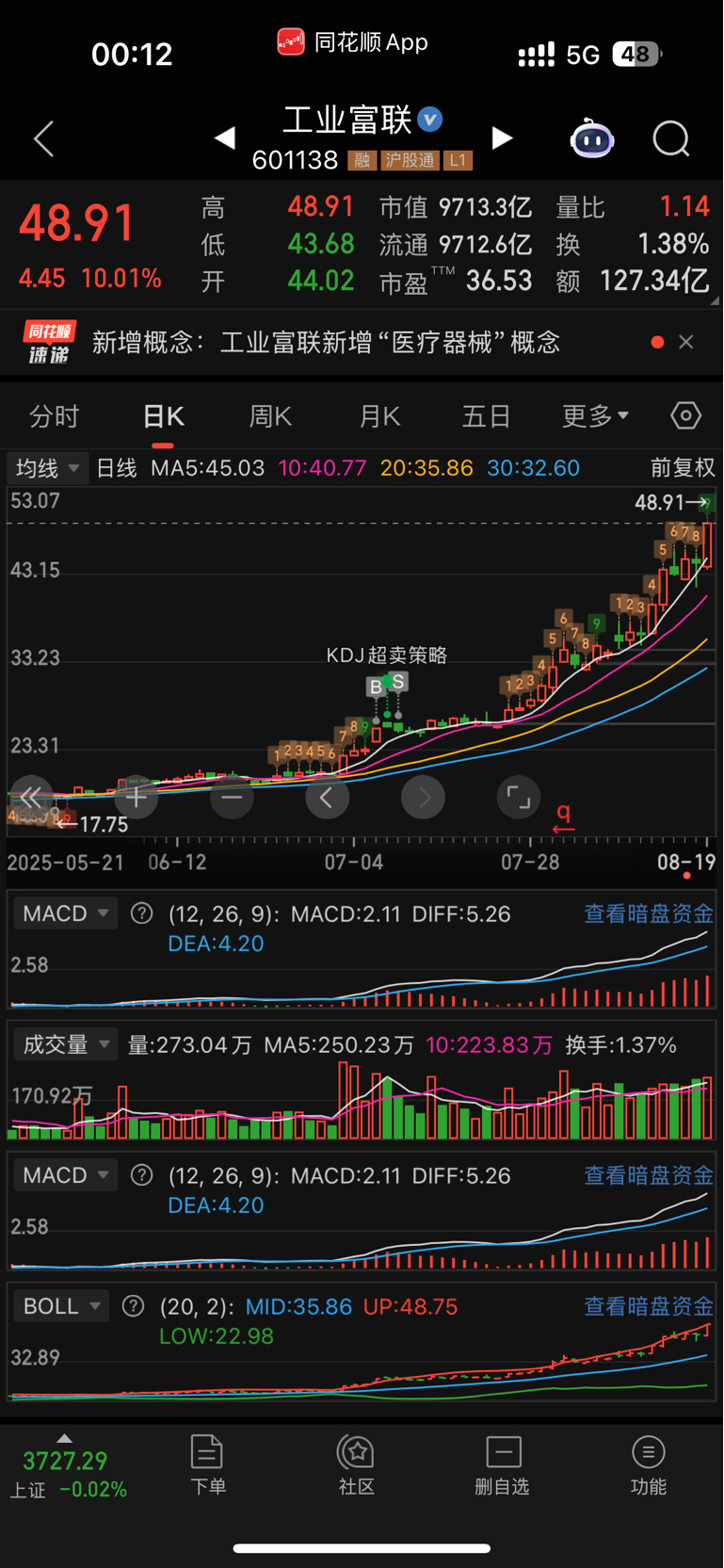The image size is (724, 1568).
Task: Return to 同花顺 App via status bar
Action: point(353,42)
